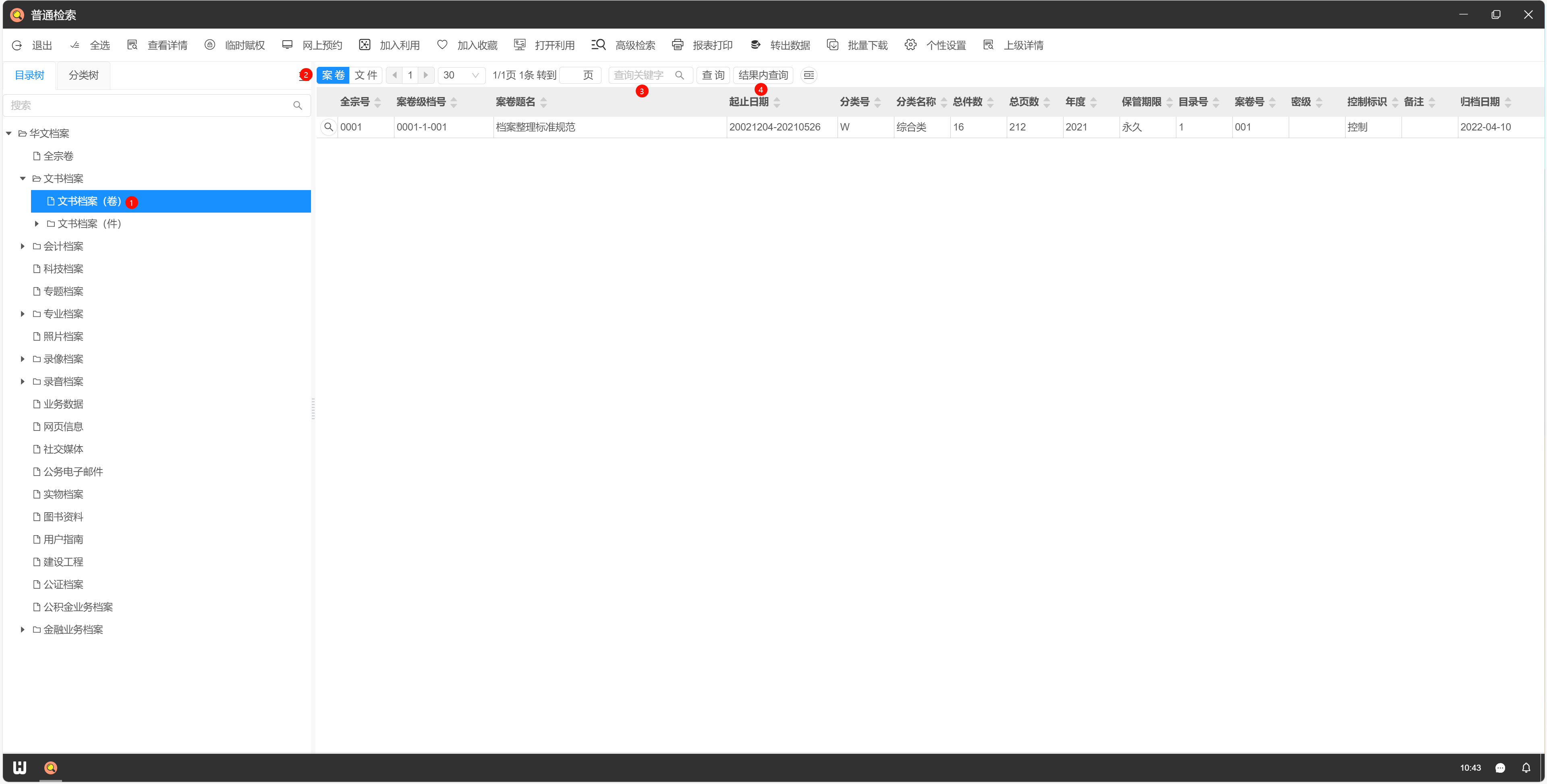Click the 临时赋权 temporary authorization icon
Viewport: 1547px width, 784px height.
(x=209, y=45)
